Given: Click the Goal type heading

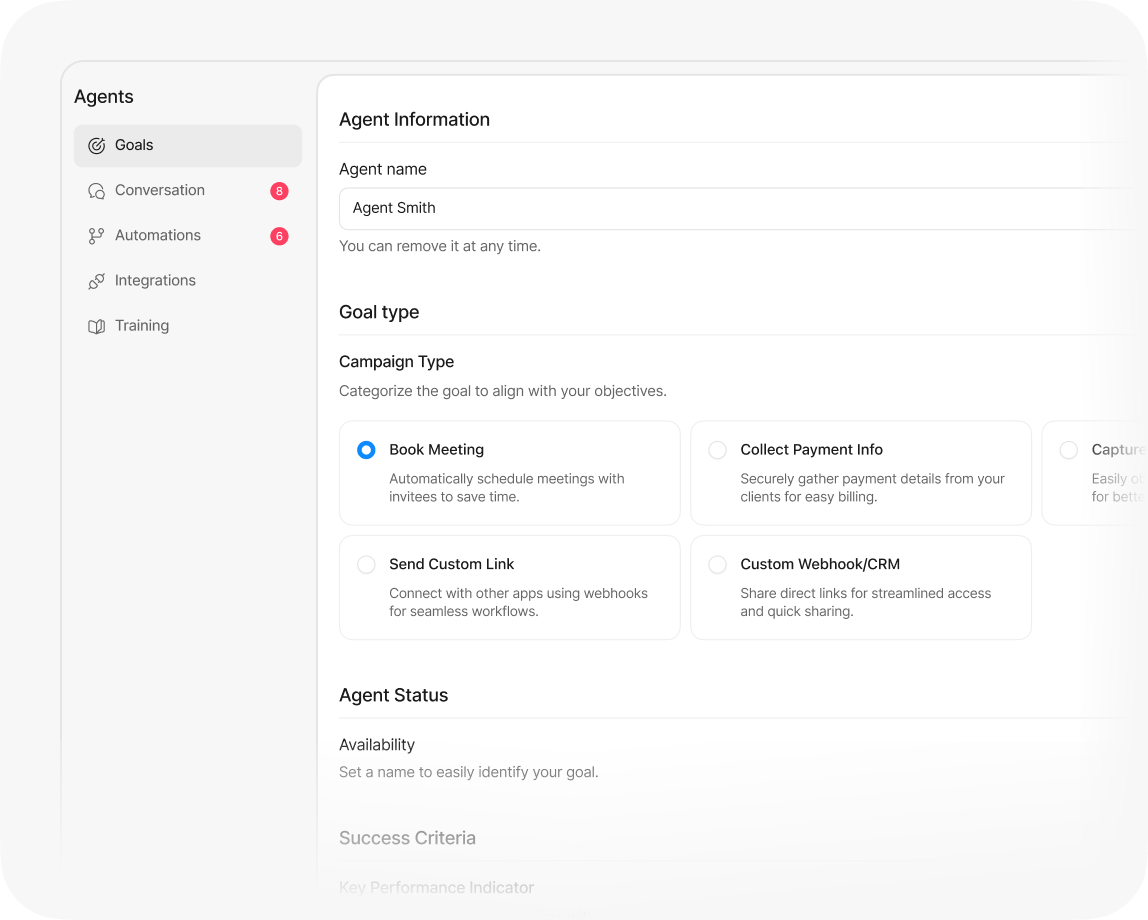Looking at the screenshot, I should tap(379, 313).
